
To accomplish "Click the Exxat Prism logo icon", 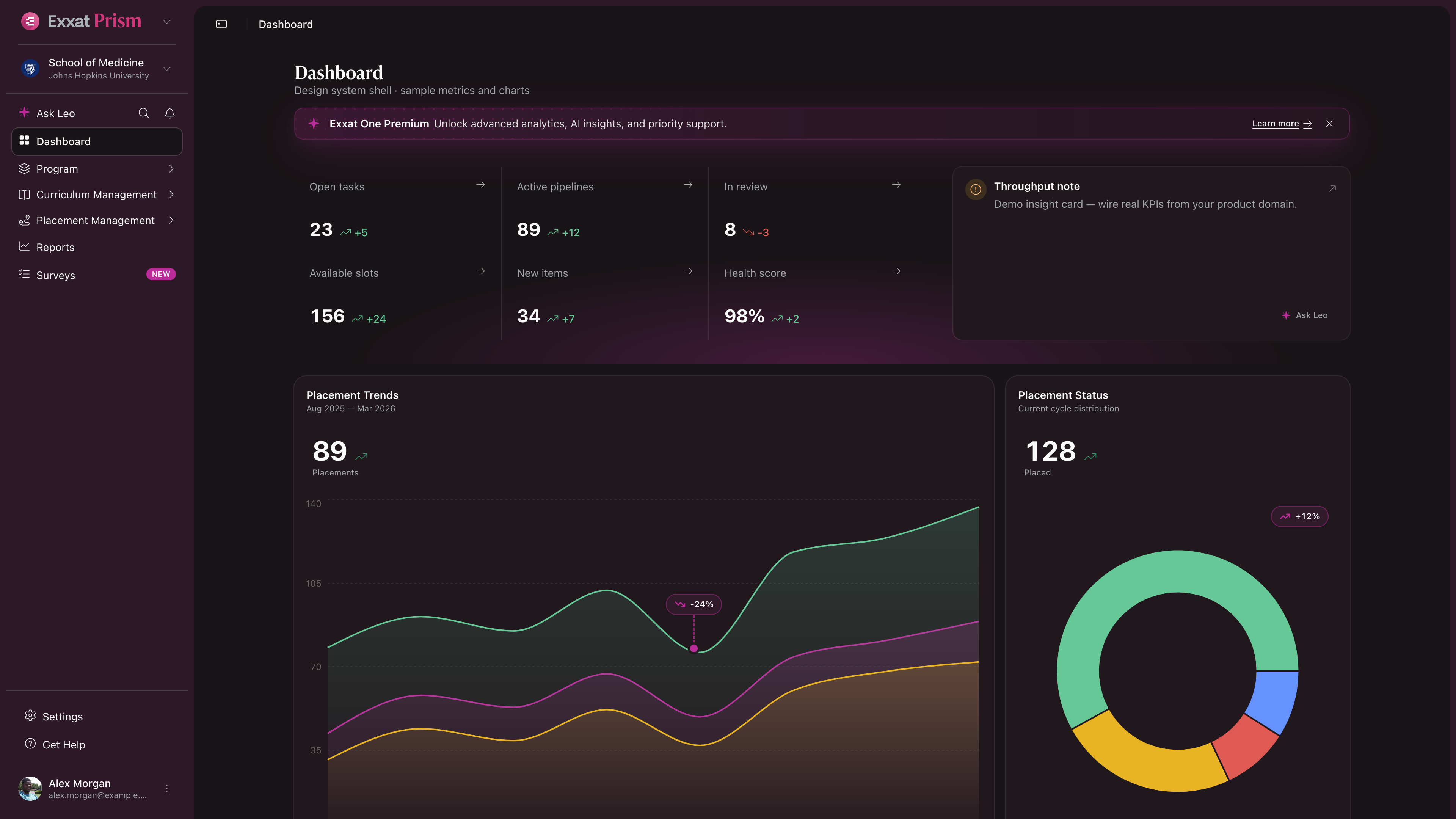I will pyautogui.click(x=30, y=22).
